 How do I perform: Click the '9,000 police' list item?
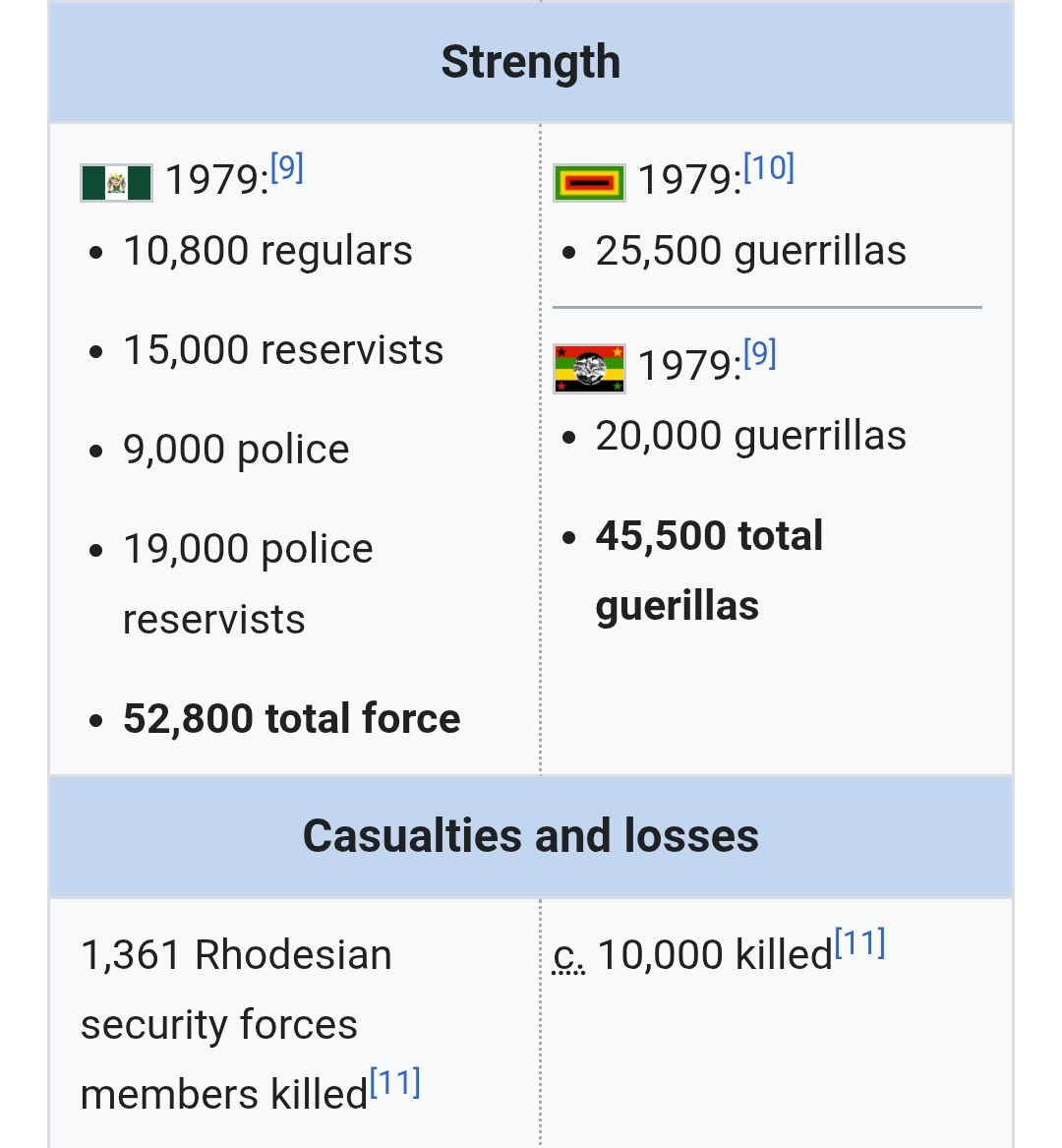pyautogui.click(x=236, y=450)
